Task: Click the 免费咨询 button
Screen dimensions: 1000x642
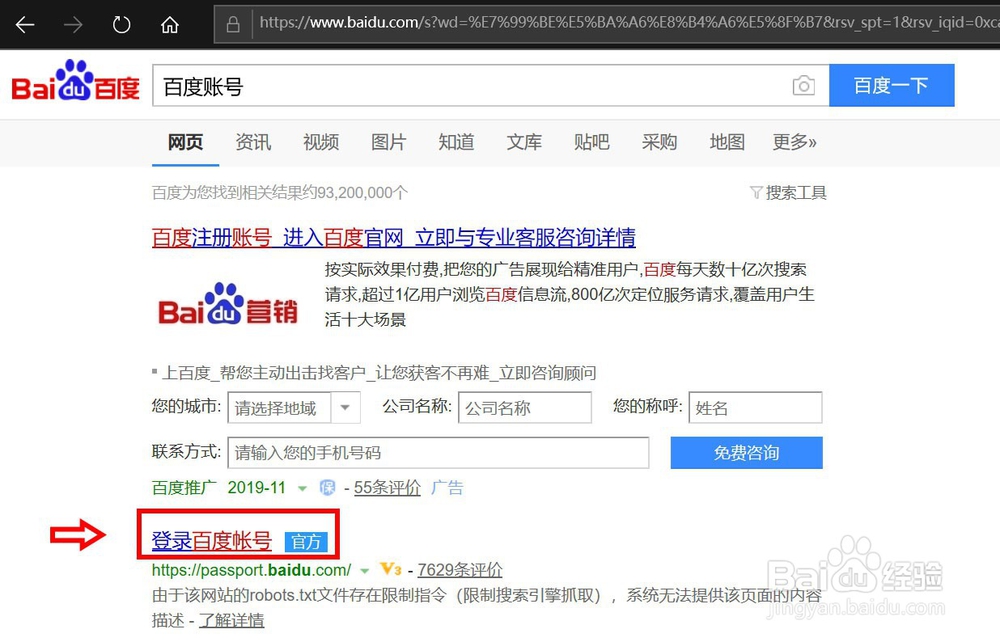Action: point(746,453)
